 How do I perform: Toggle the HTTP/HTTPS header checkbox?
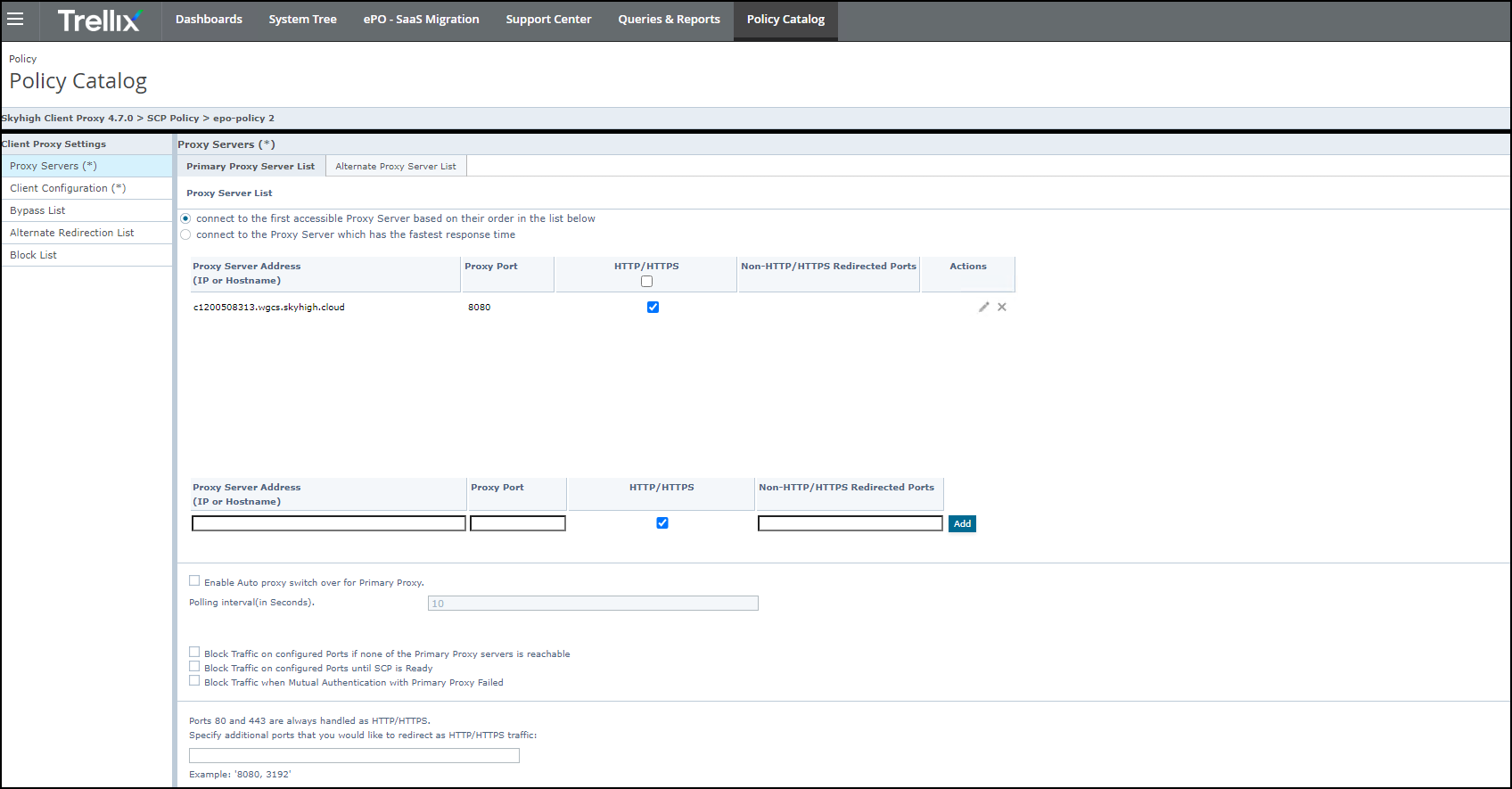[x=646, y=282]
